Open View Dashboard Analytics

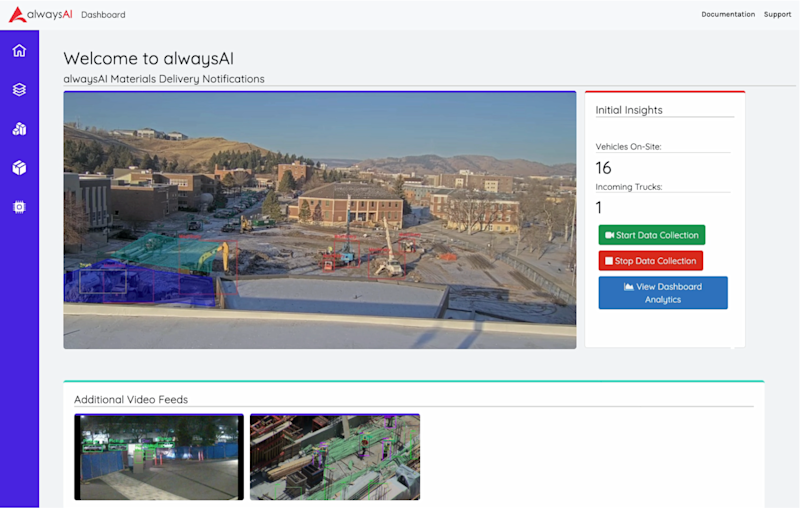point(663,293)
